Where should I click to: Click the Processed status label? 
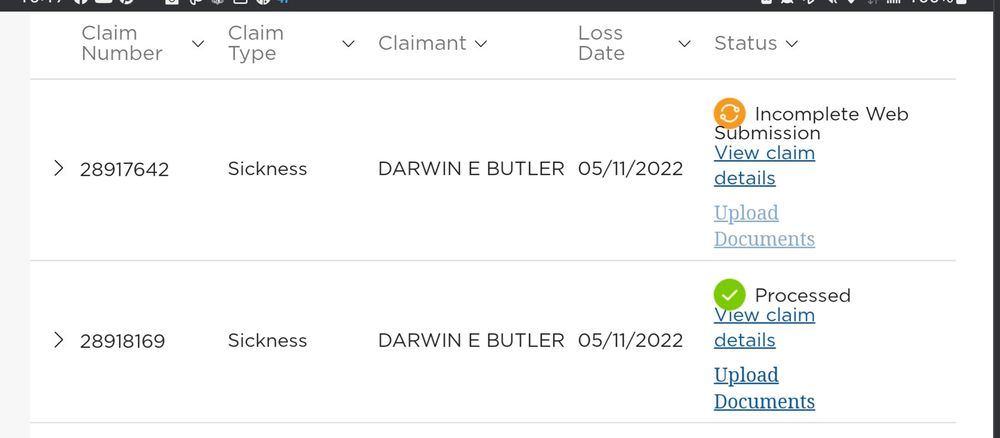[x=802, y=295]
